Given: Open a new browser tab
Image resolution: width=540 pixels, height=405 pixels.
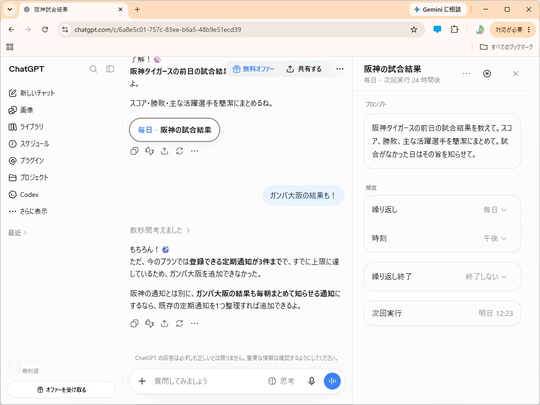Looking at the screenshot, I should pyautogui.click(x=137, y=10).
